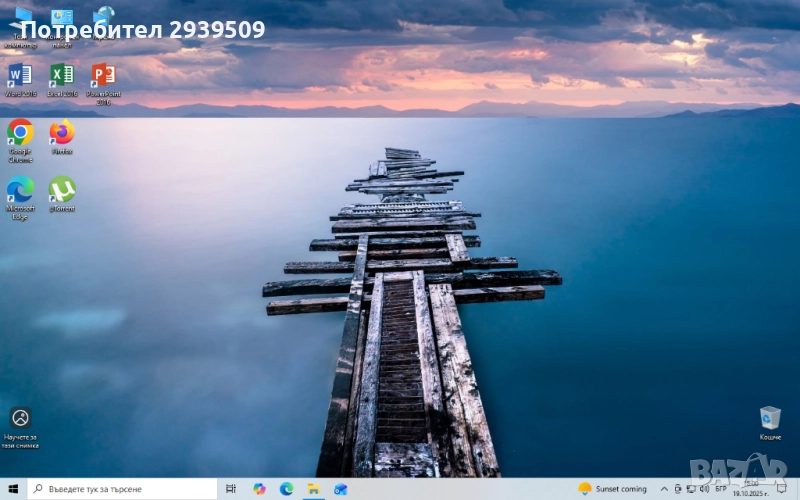Expand the hidden system tray icons
The width and height of the screenshot is (800, 500).
pos(665,489)
